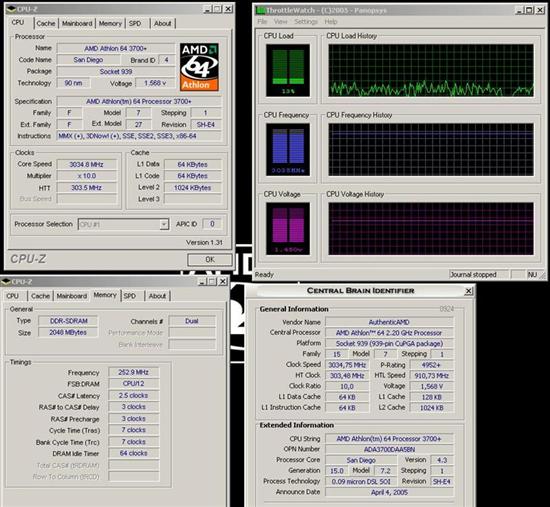Select Mainboard tab in bottom CPU-Z window

pos(72,296)
